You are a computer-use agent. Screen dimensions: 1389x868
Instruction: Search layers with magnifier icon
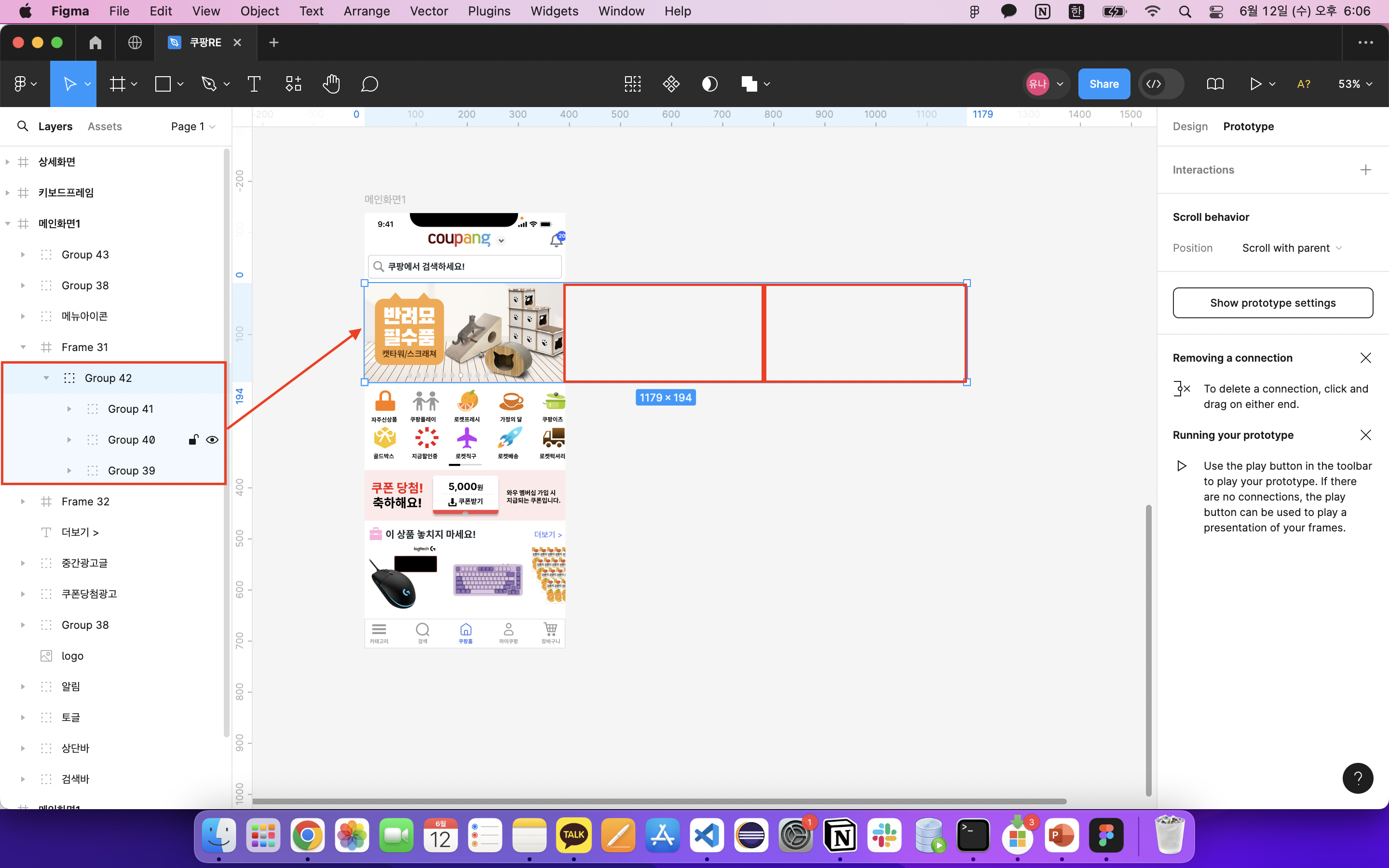click(x=22, y=126)
